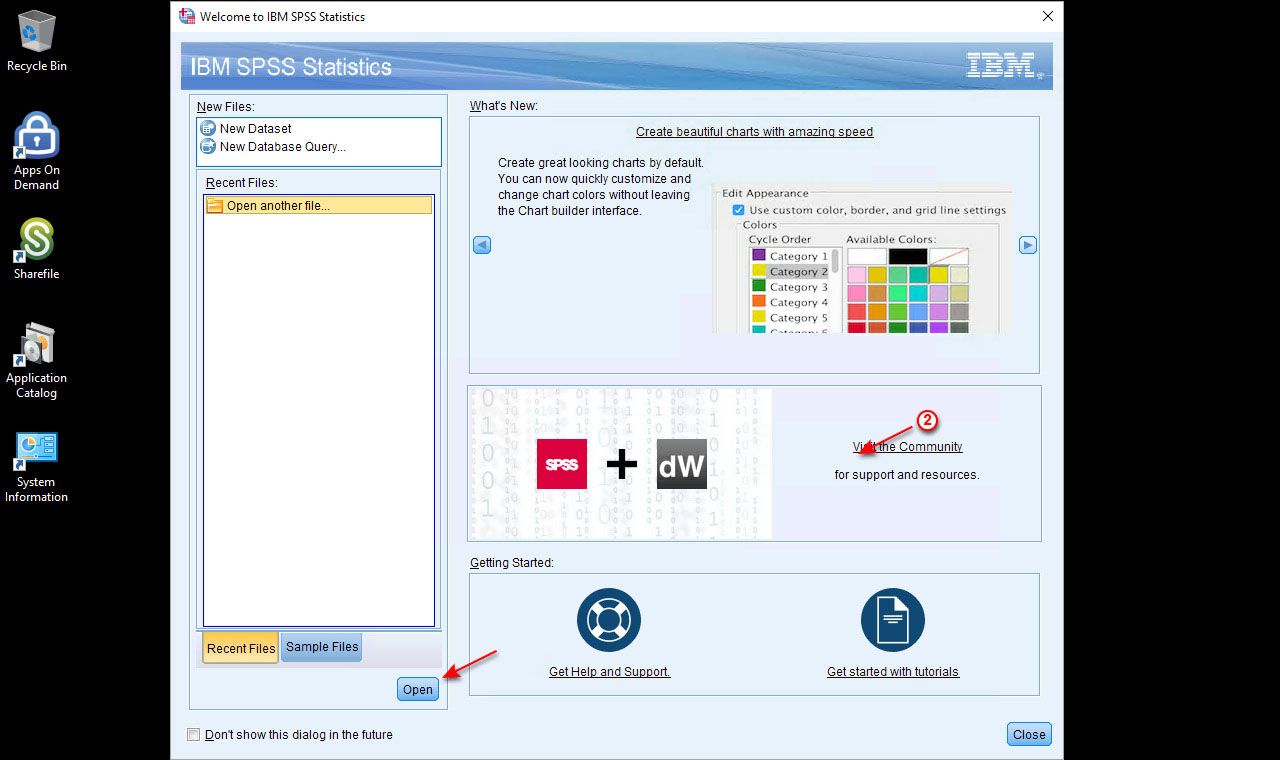Show the previous What's New slide

coord(482,245)
